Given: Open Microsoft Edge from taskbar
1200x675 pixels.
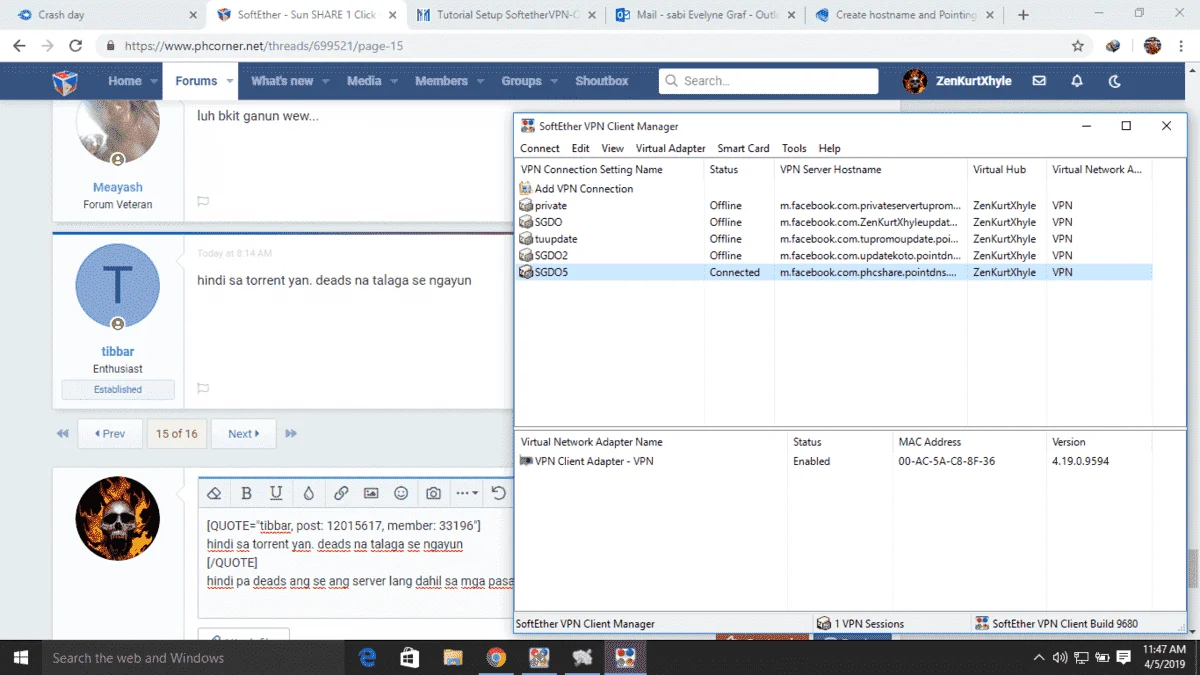Looking at the screenshot, I should point(367,658).
